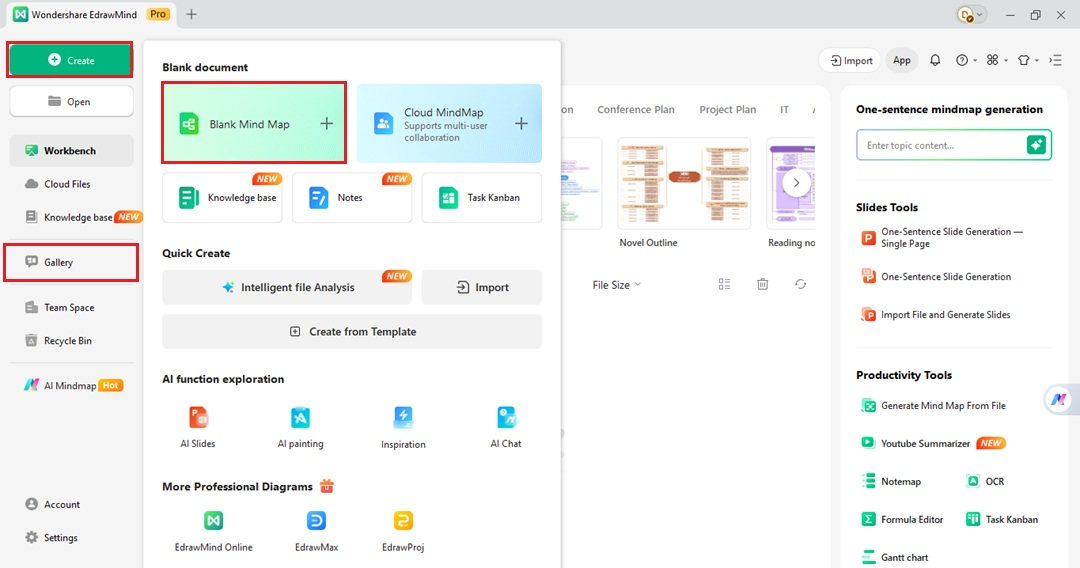Click the Pro badge in title bar

(158, 14)
